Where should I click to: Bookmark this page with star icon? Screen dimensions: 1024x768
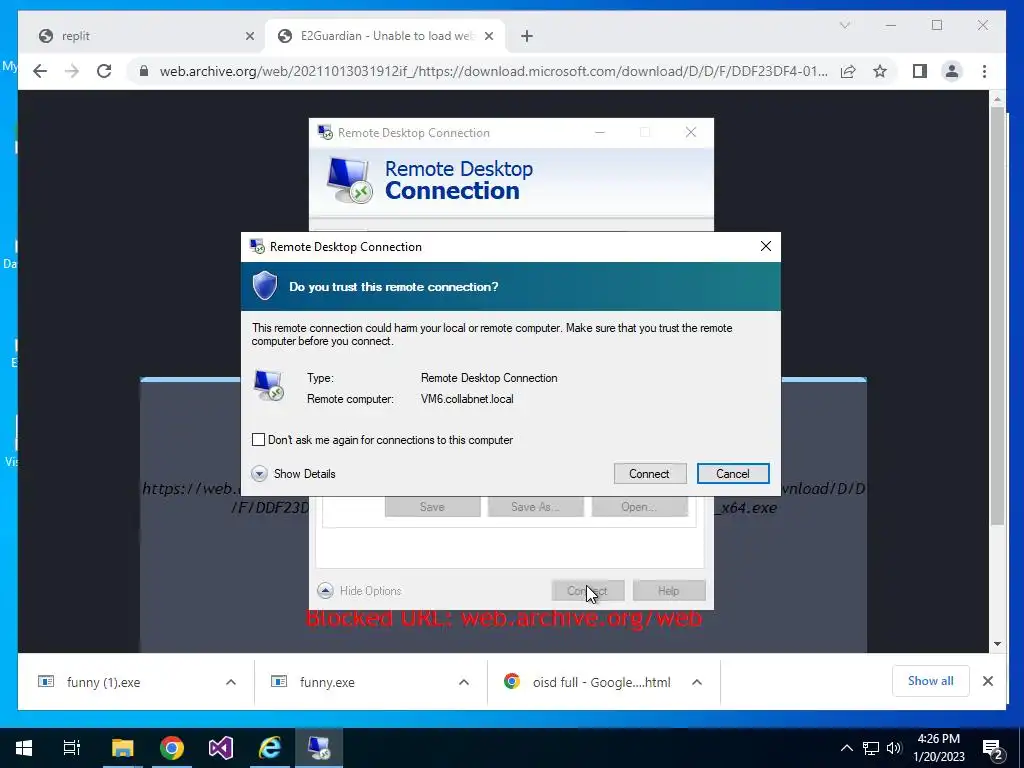[x=880, y=71]
